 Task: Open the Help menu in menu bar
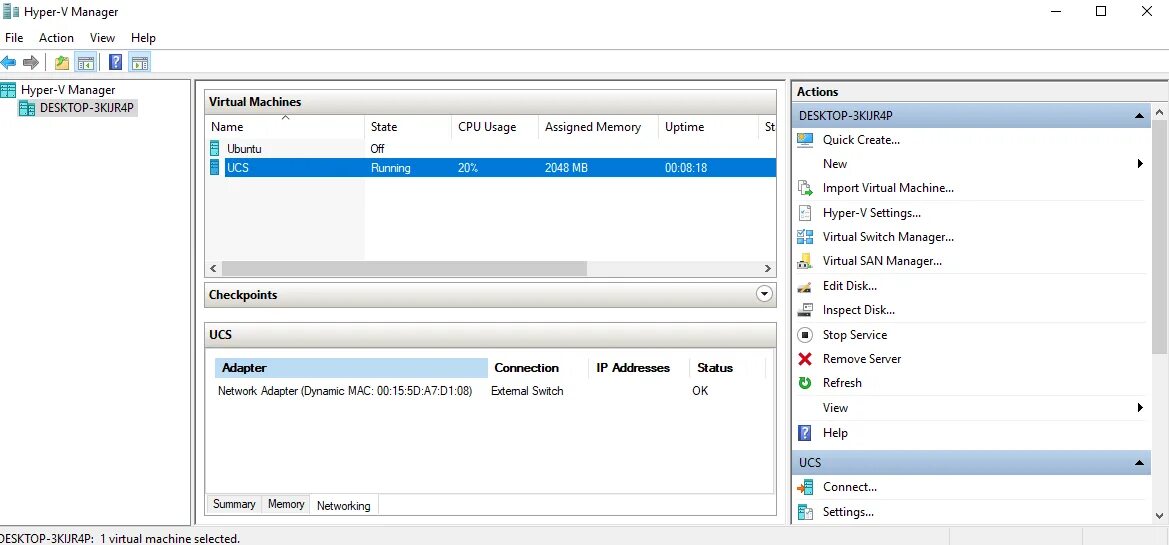(x=143, y=38)
